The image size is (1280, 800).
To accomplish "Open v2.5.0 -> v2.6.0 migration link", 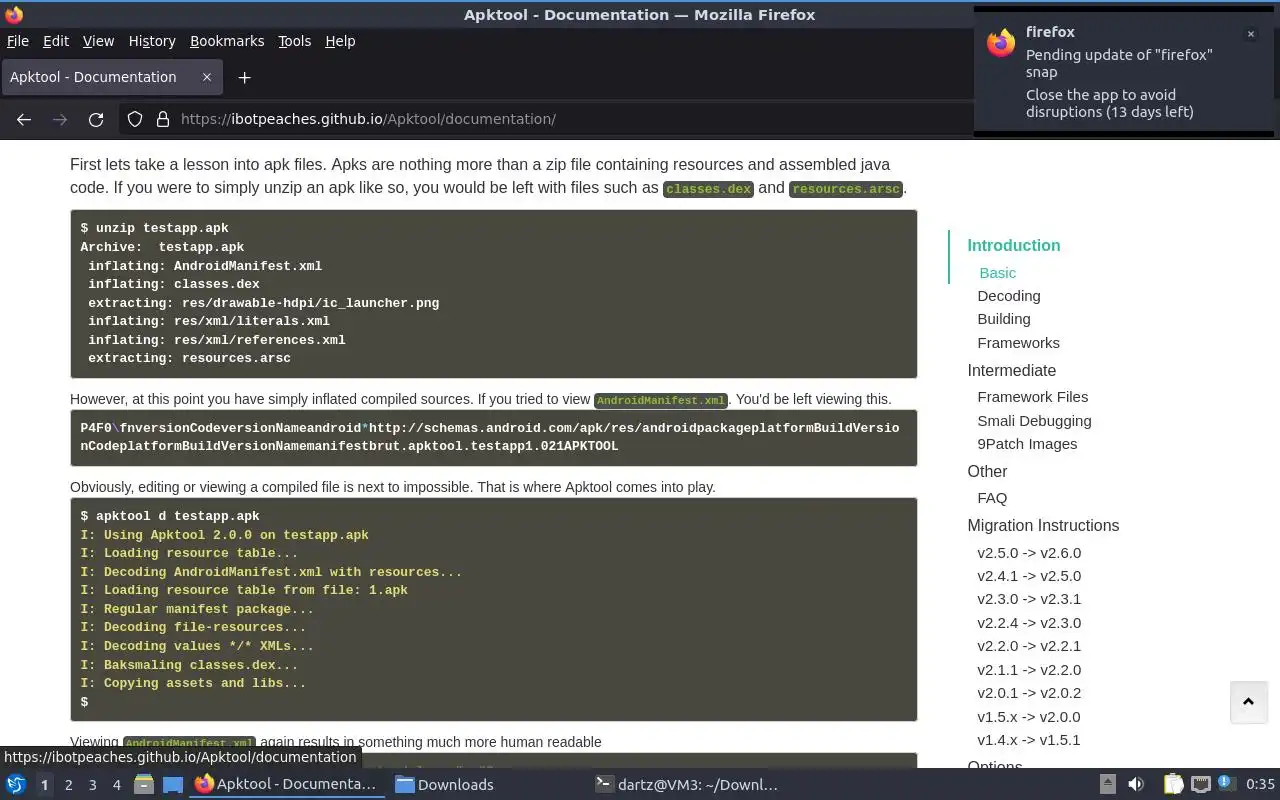I will point(1029,553).
